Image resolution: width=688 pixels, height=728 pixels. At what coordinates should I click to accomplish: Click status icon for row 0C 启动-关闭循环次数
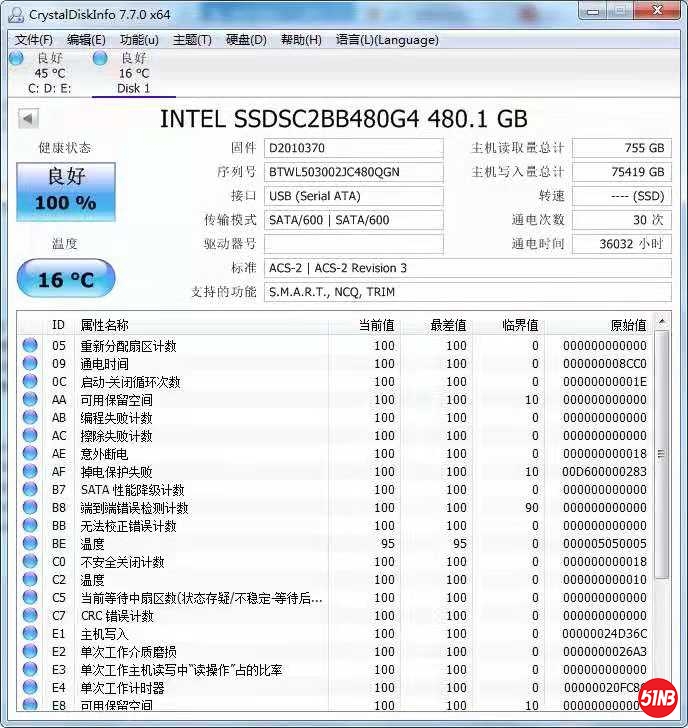point(30,381)
